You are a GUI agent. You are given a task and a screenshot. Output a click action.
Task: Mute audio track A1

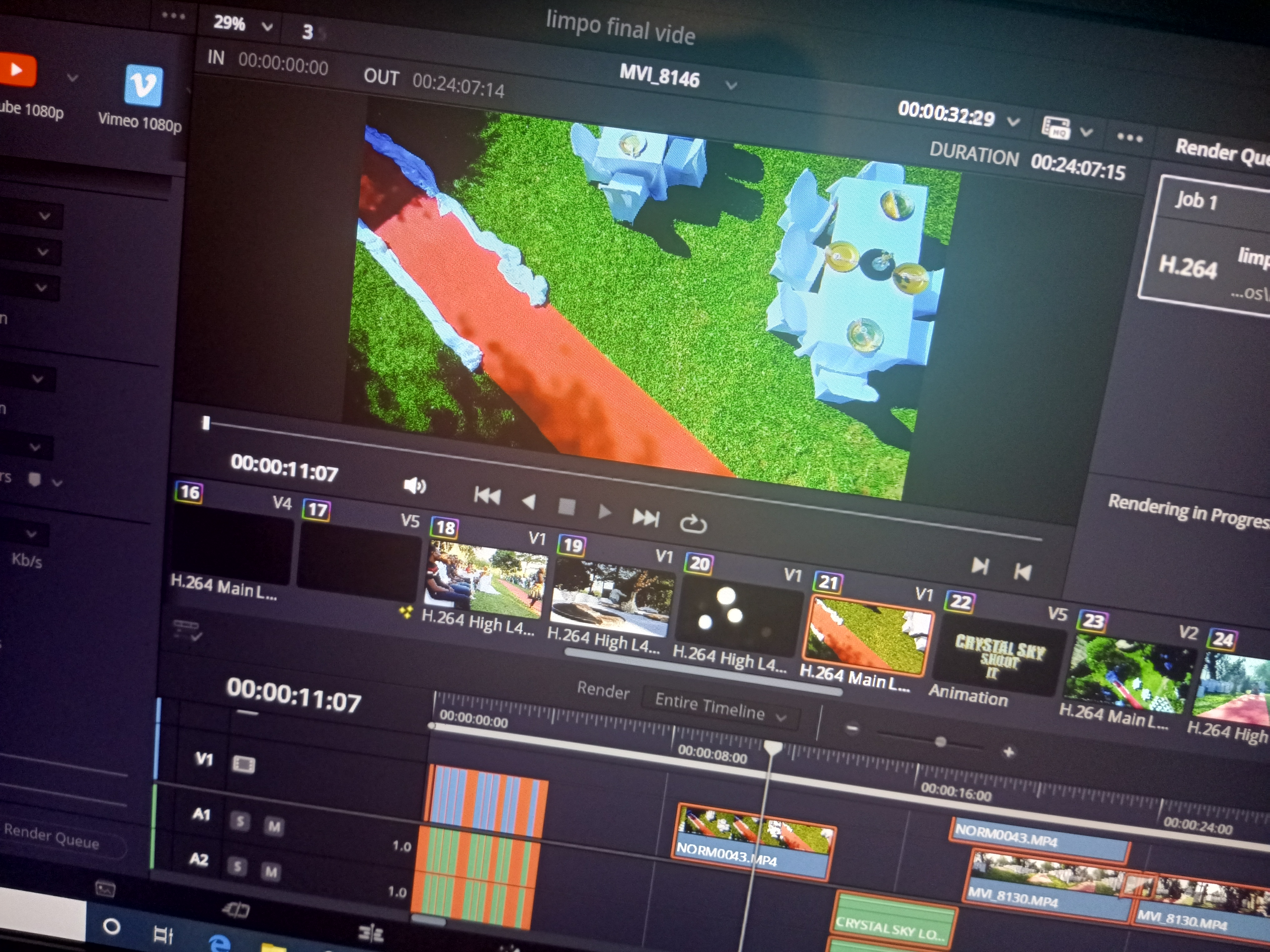click(274, 826)
